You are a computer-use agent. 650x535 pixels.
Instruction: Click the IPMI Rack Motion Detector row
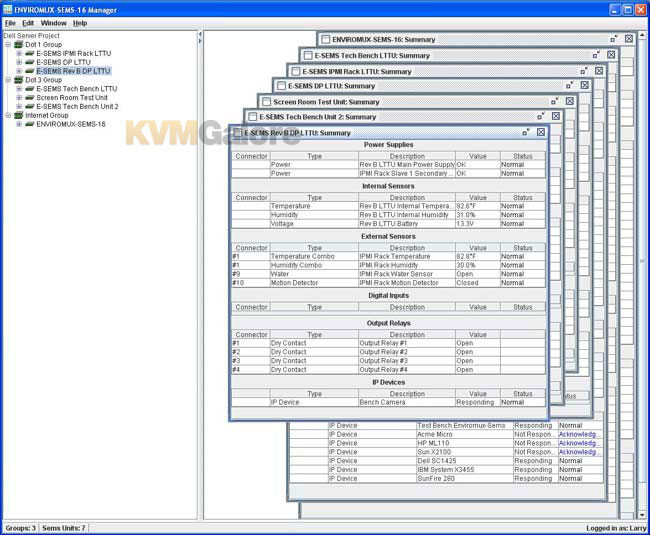point(388,283)
